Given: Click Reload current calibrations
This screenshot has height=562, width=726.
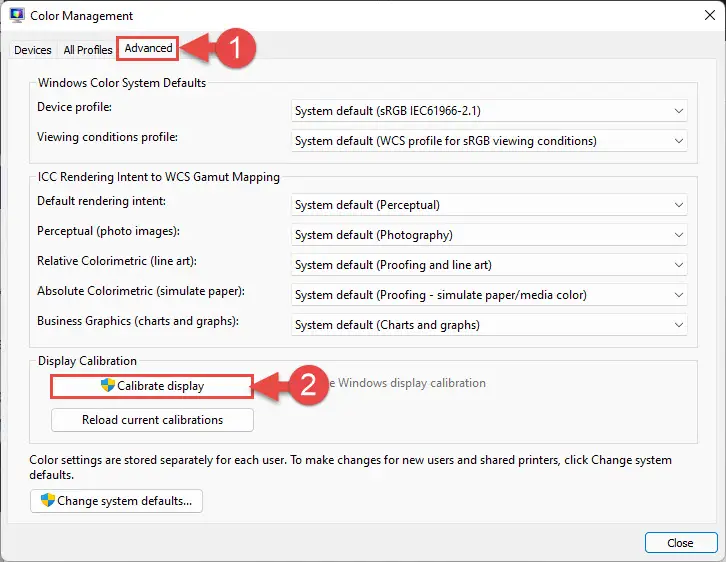Looking at the screenshot, I should 152,420.
